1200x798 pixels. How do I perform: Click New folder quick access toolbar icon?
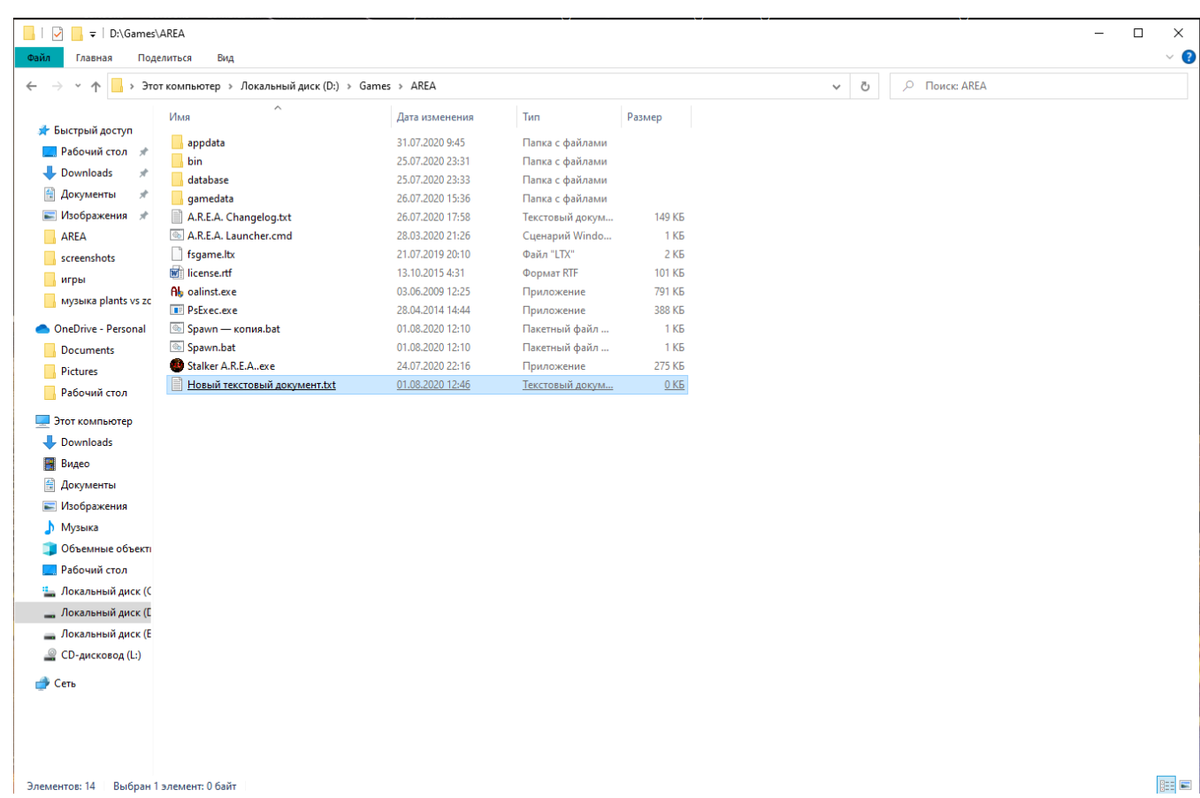tap(76, 33)
